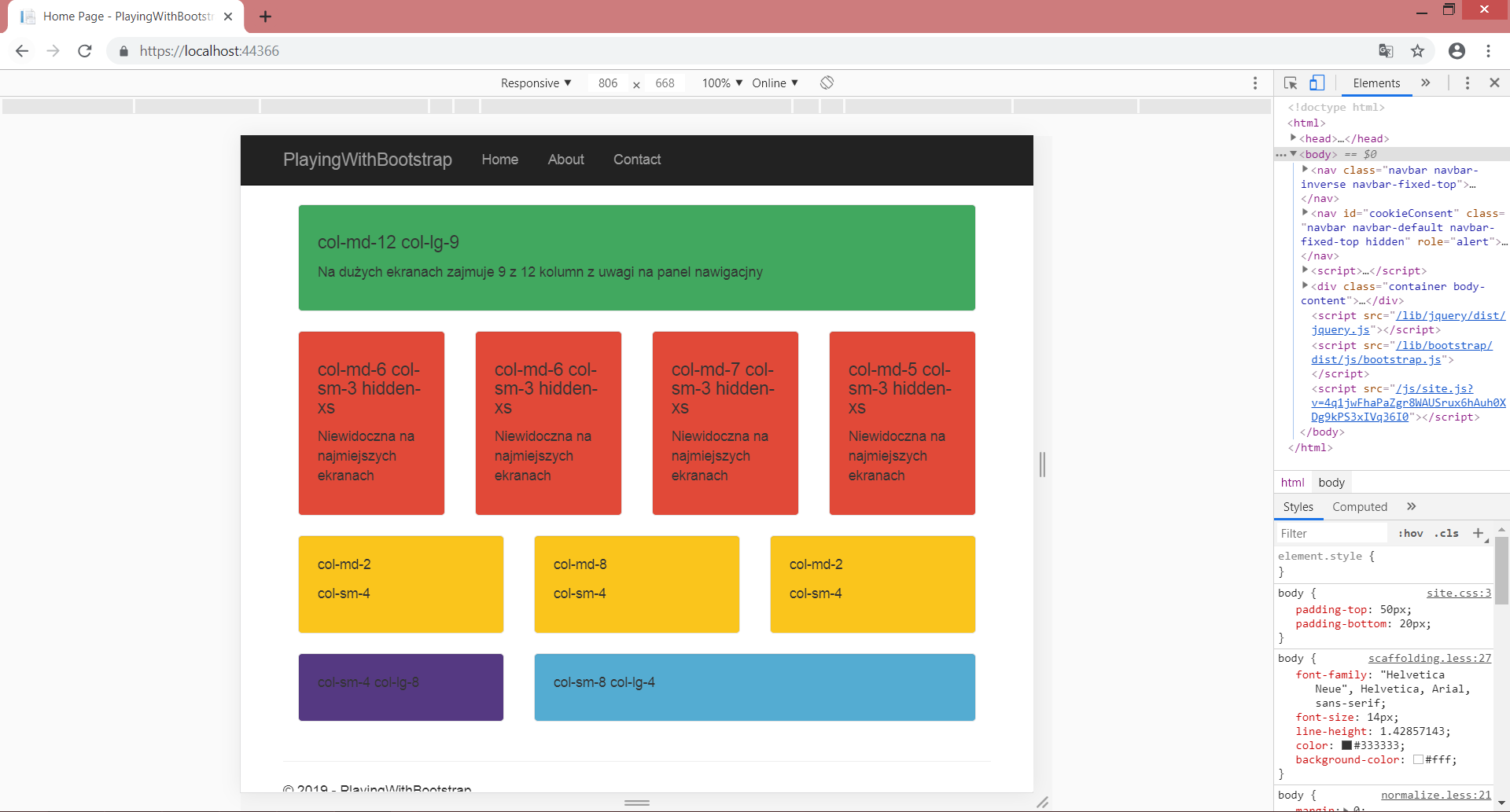The width and height of the screenshot is (1510, 812).
Task: Switch to Computed tab
Action: 1359,507
